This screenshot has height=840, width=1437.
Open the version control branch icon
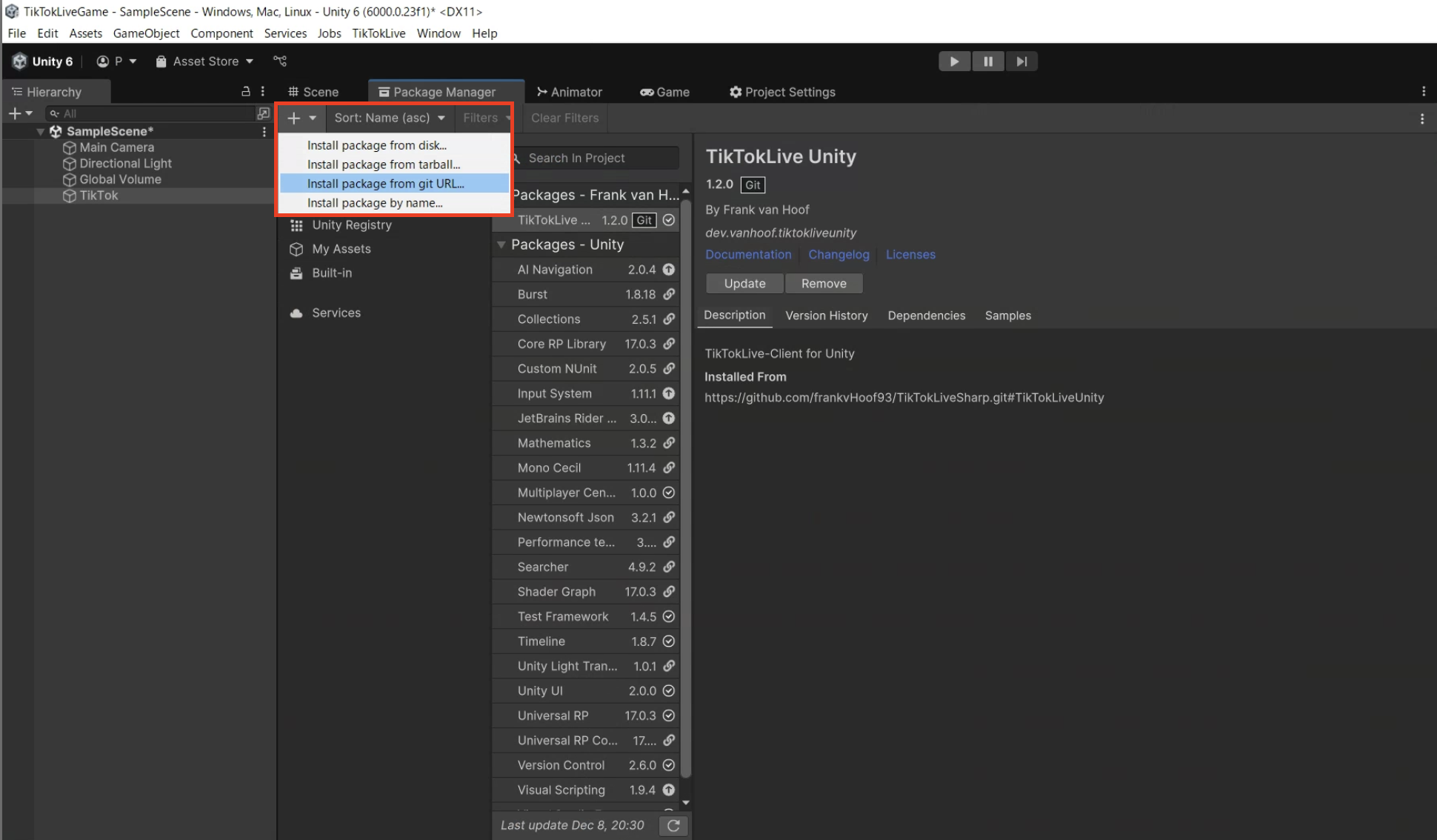(279, 61)
